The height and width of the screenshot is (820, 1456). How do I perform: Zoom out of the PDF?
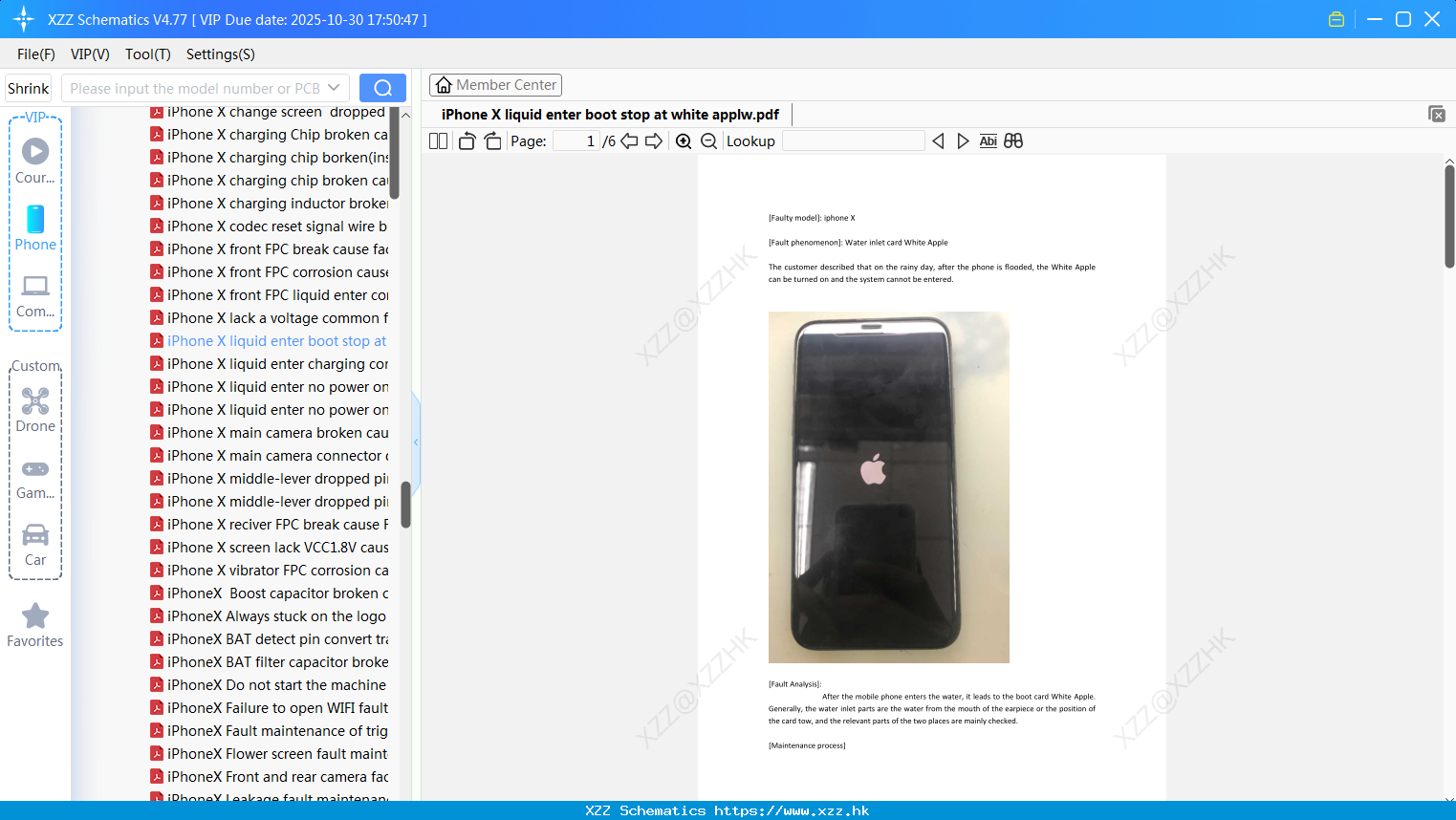coord(708,141)
